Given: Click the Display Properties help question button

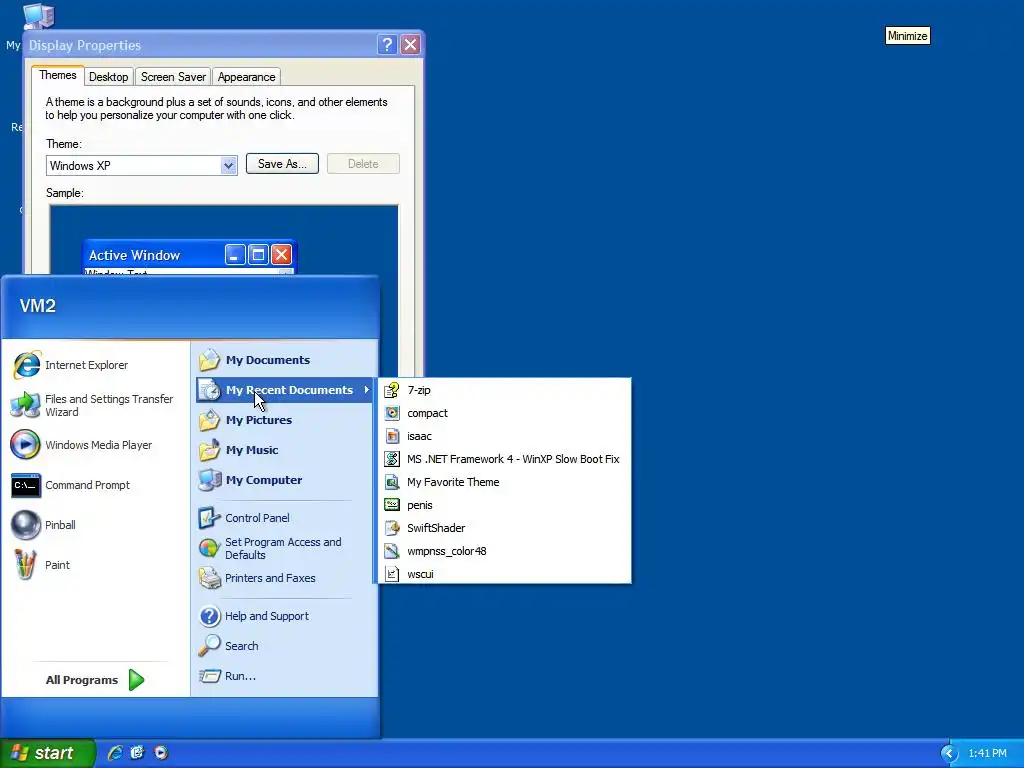Looking at the screenshot, I should [387, 44].
